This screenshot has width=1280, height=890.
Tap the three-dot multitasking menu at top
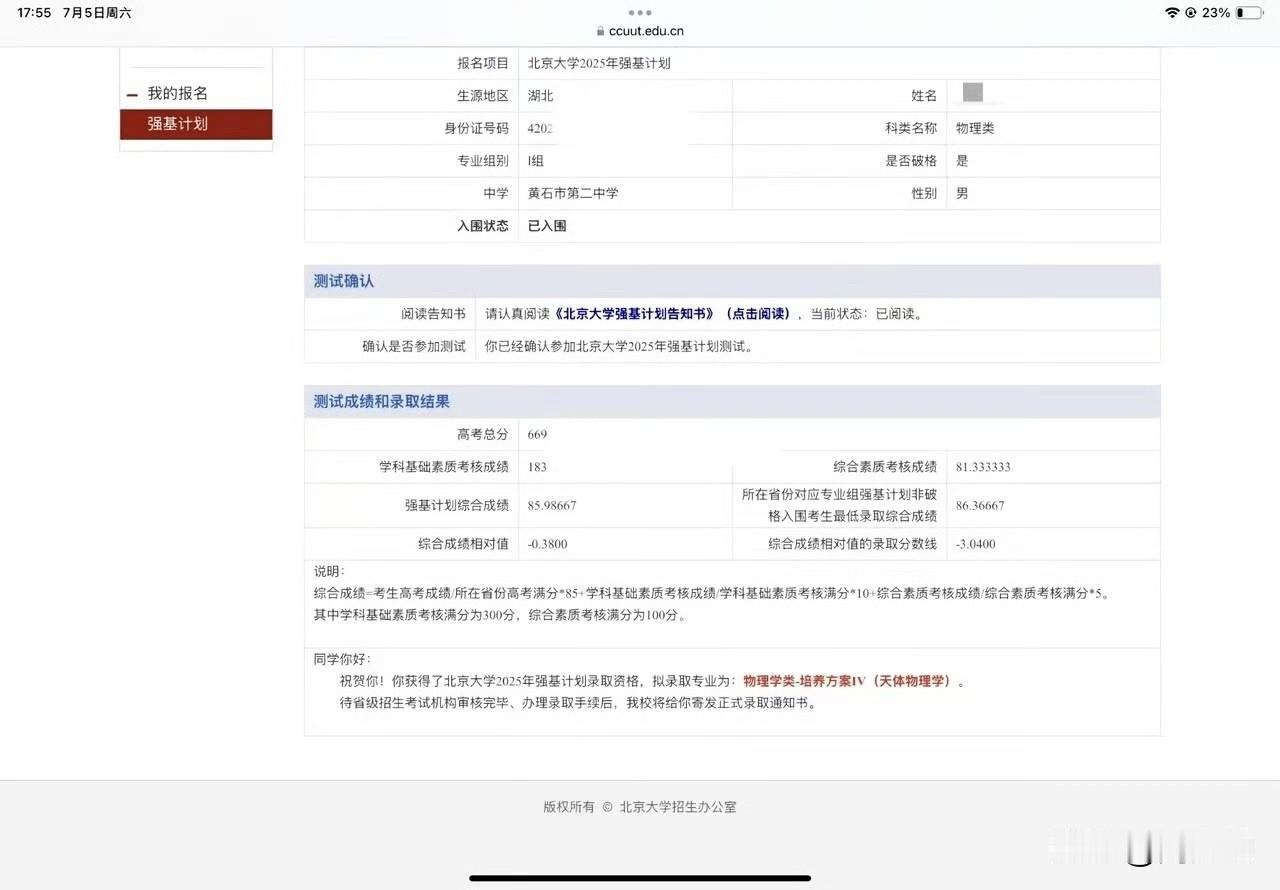(x=640, y=13)
